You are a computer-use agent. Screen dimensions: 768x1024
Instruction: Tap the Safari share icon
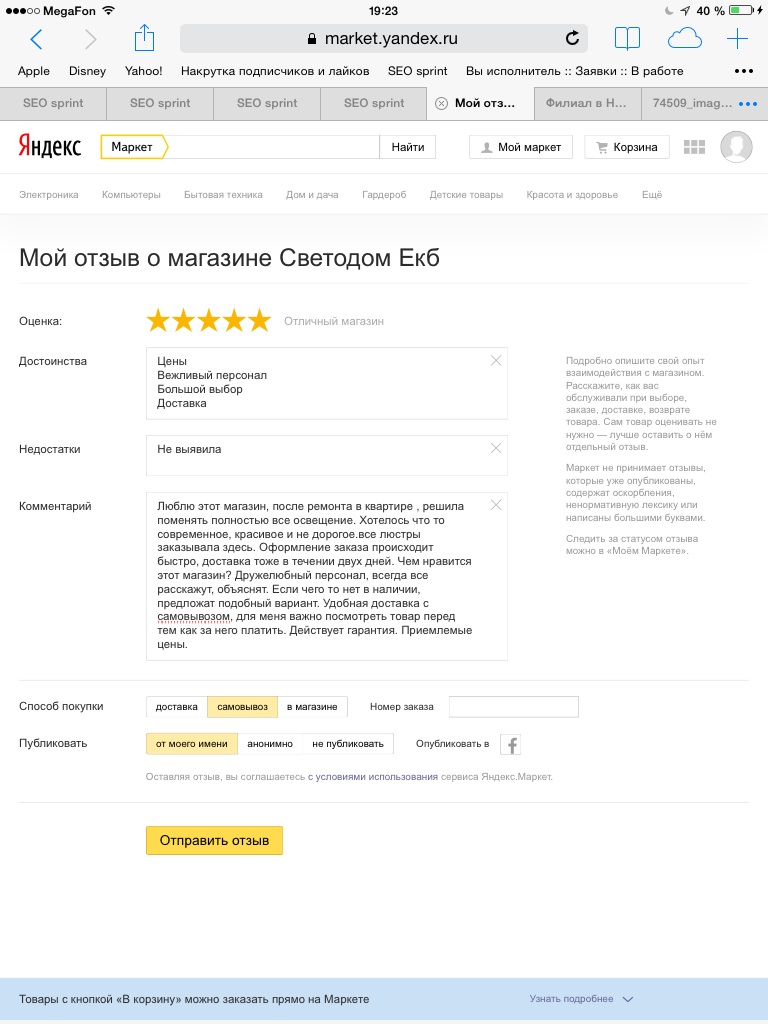coord(144,38)
